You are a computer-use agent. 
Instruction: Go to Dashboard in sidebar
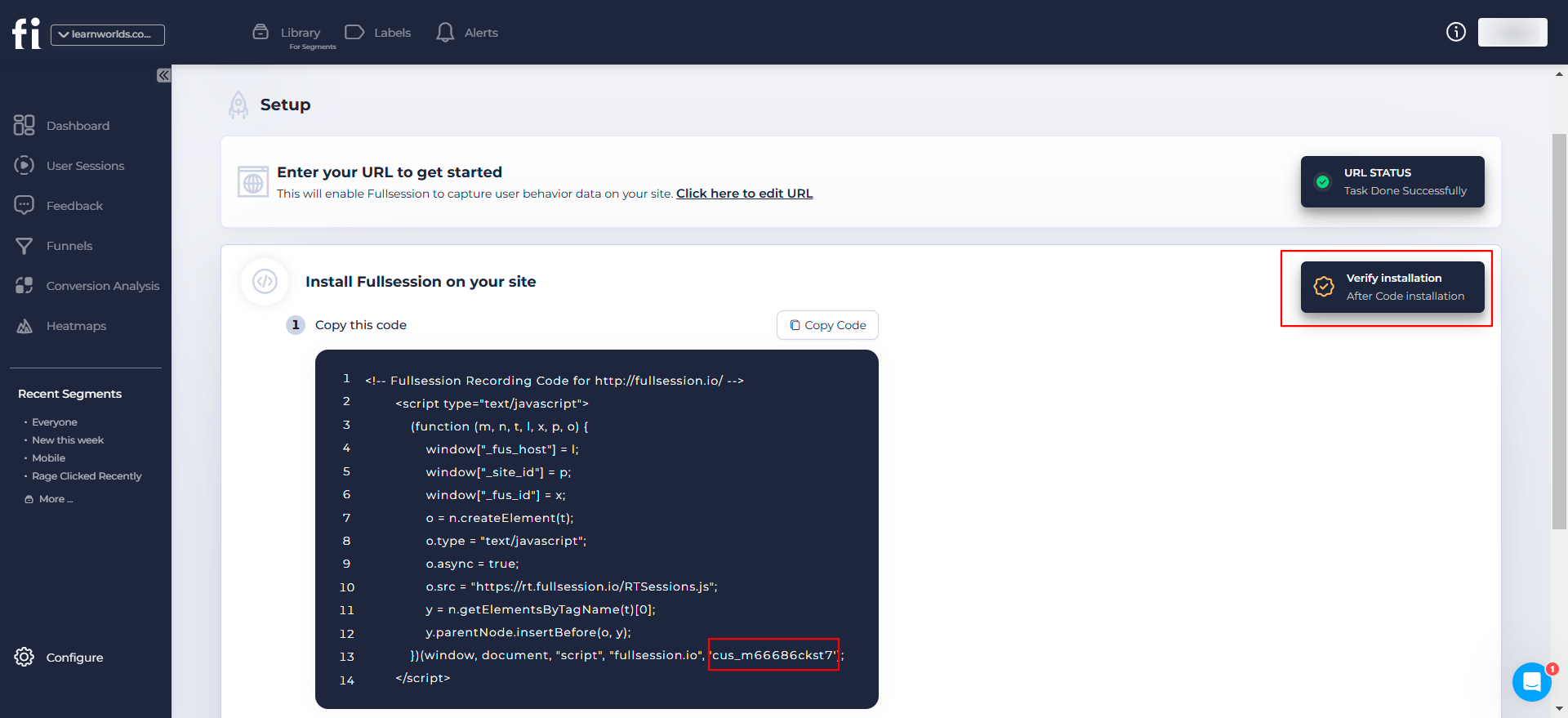click(x=78, y=126)
